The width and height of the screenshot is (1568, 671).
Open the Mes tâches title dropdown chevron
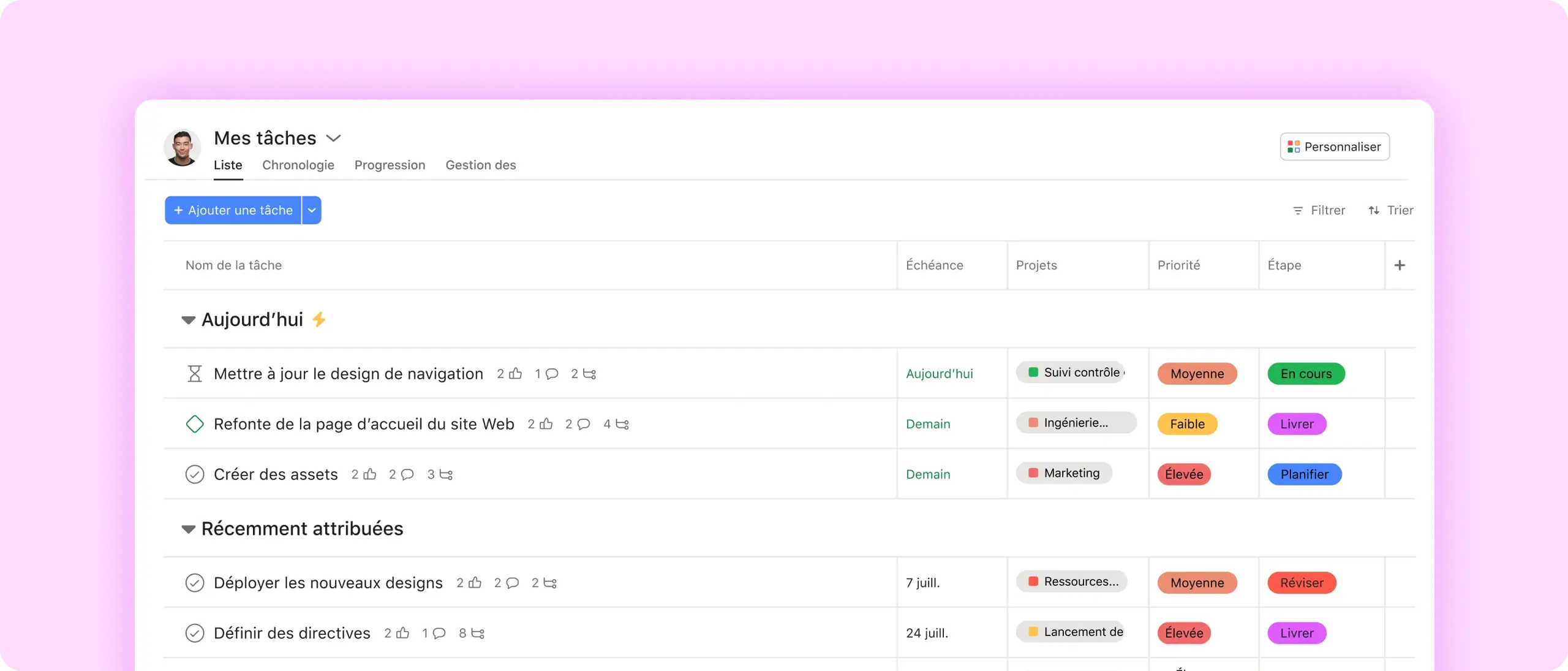click(x=333, y=138)
